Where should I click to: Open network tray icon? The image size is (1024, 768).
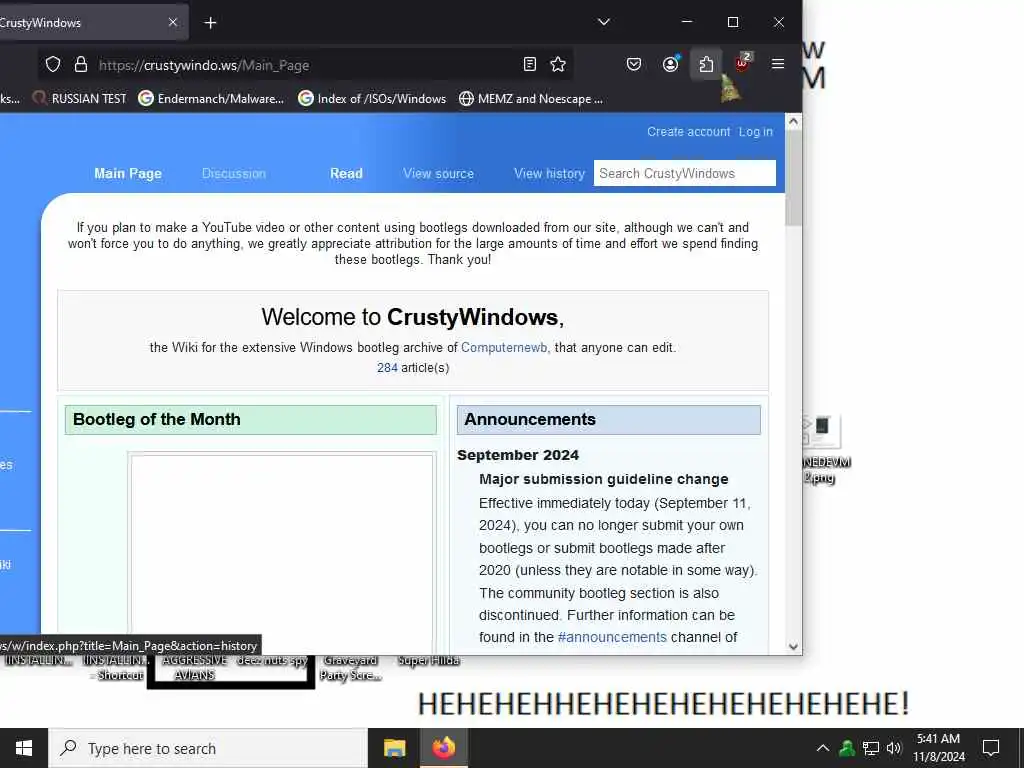pos(871,748)
